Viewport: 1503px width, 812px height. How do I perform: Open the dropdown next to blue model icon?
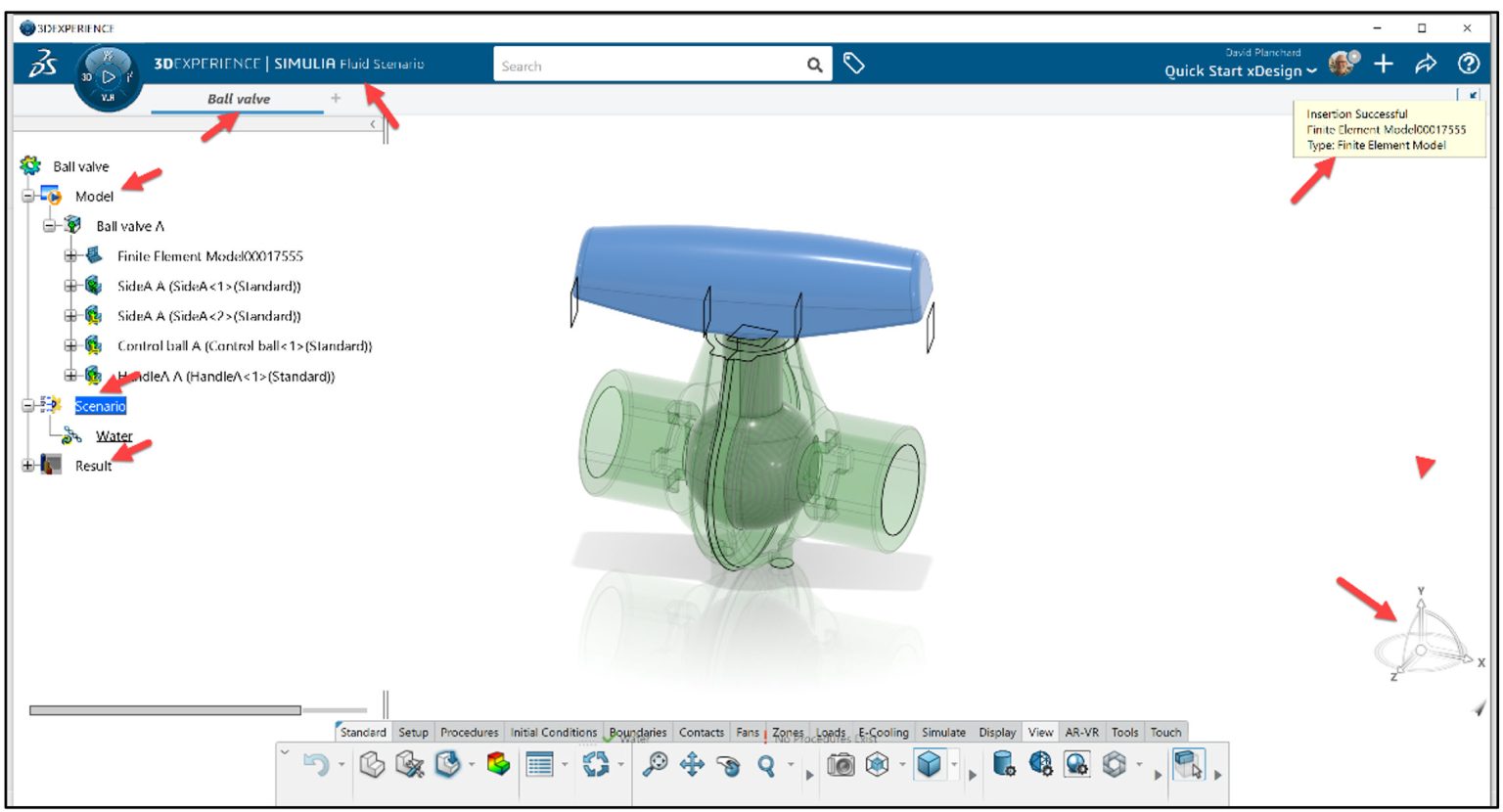coord(472,765)
